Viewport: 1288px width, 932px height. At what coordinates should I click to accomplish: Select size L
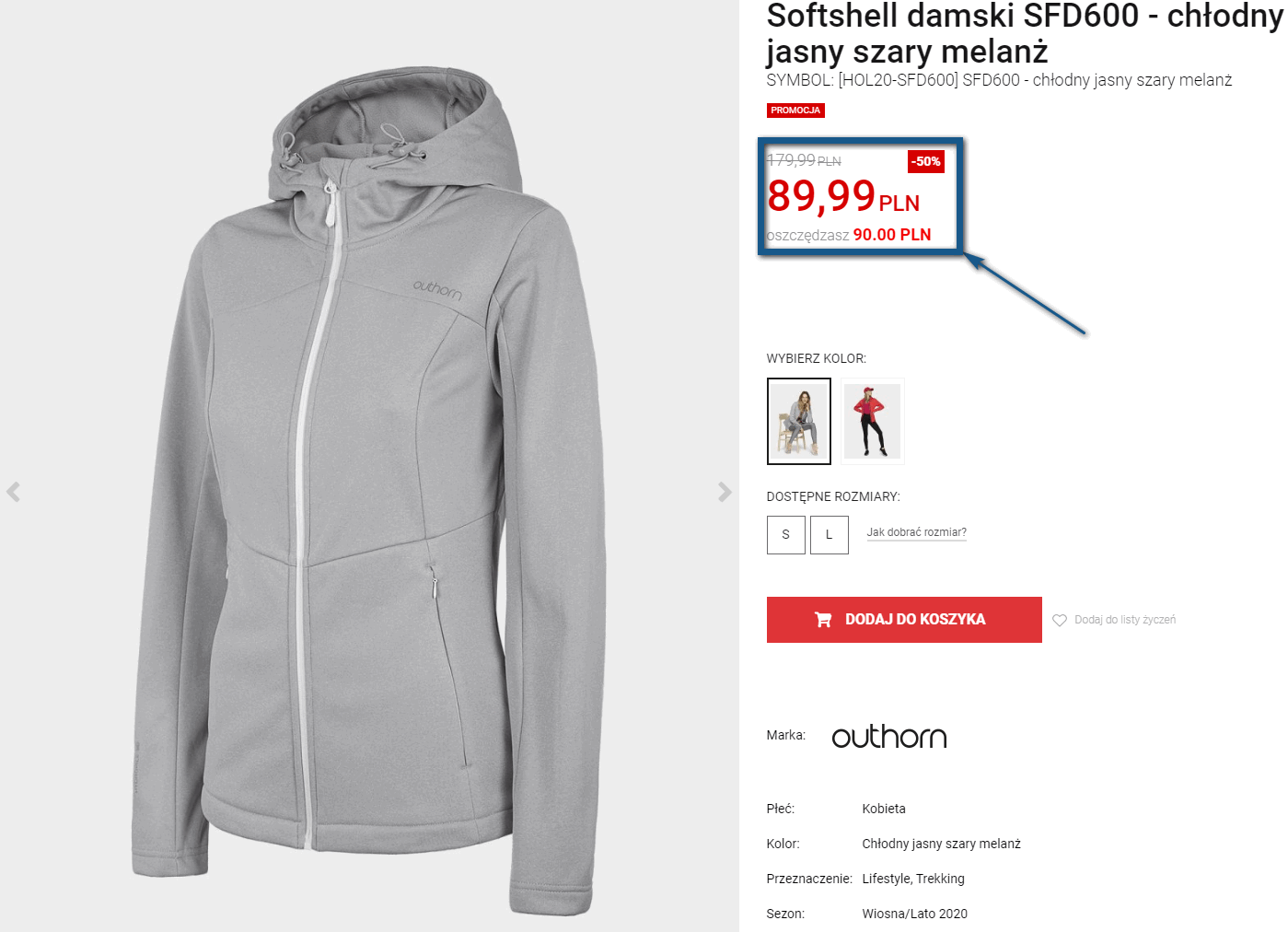[829, 534]
